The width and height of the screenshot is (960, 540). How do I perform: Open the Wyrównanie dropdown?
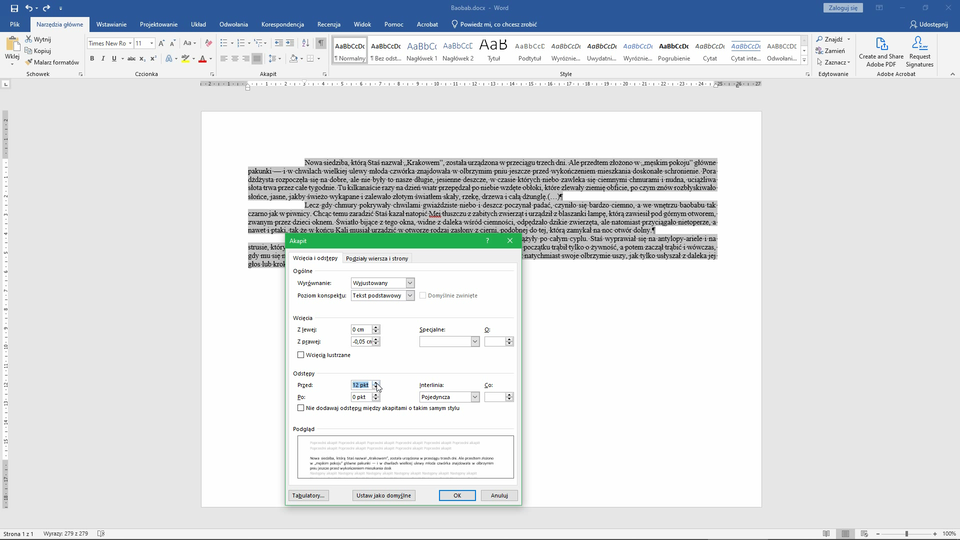(409, 283)
